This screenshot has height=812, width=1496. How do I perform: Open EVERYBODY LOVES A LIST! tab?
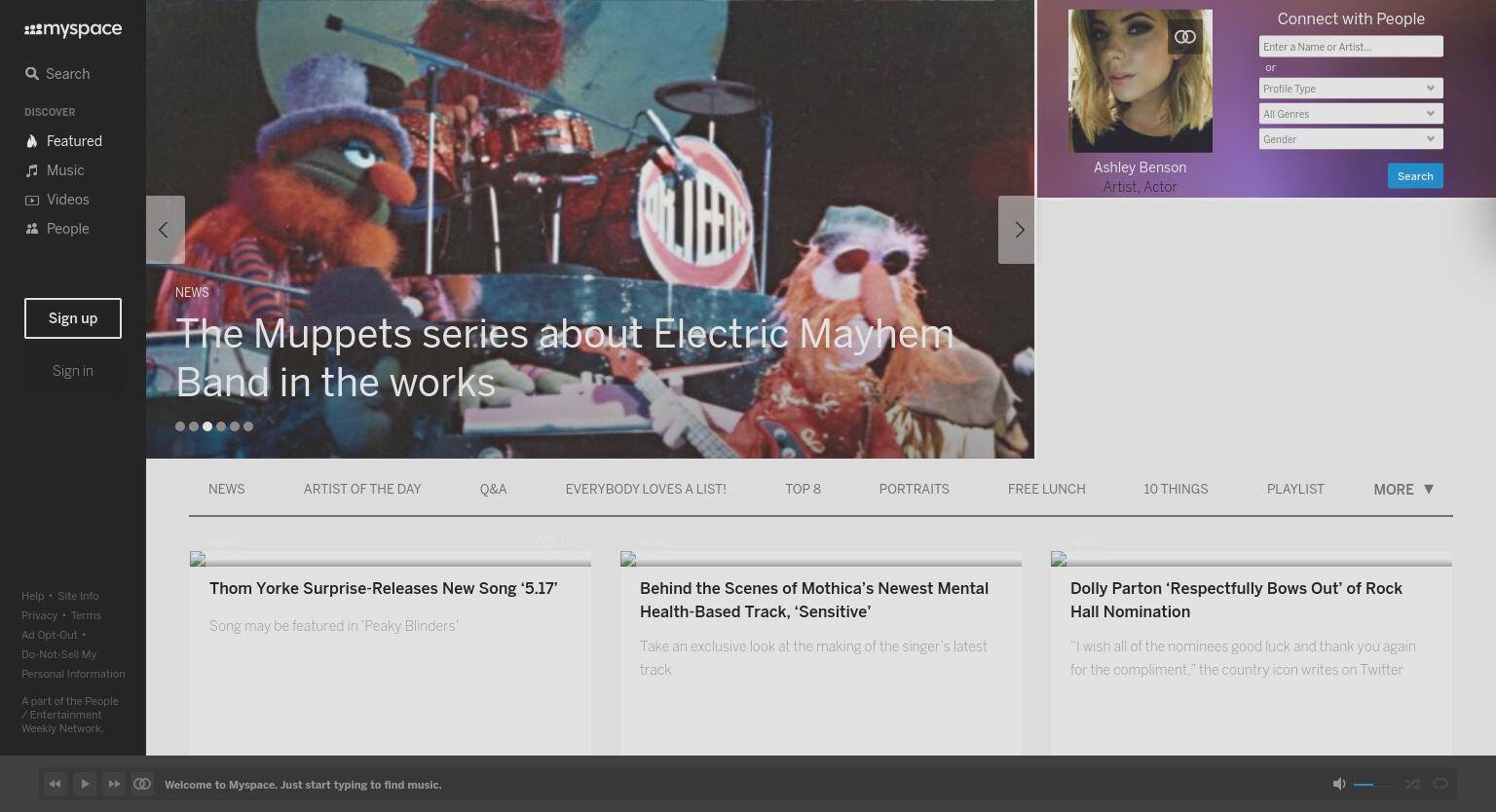tap(646, 490)
